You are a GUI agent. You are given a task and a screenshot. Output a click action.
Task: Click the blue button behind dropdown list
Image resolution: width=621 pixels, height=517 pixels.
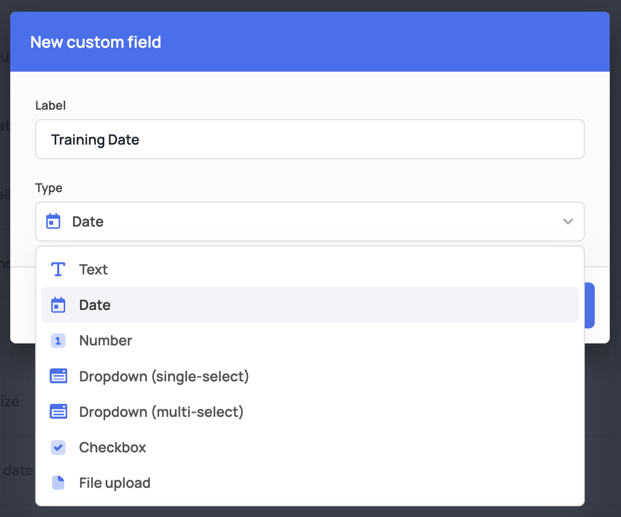point(589,305)
